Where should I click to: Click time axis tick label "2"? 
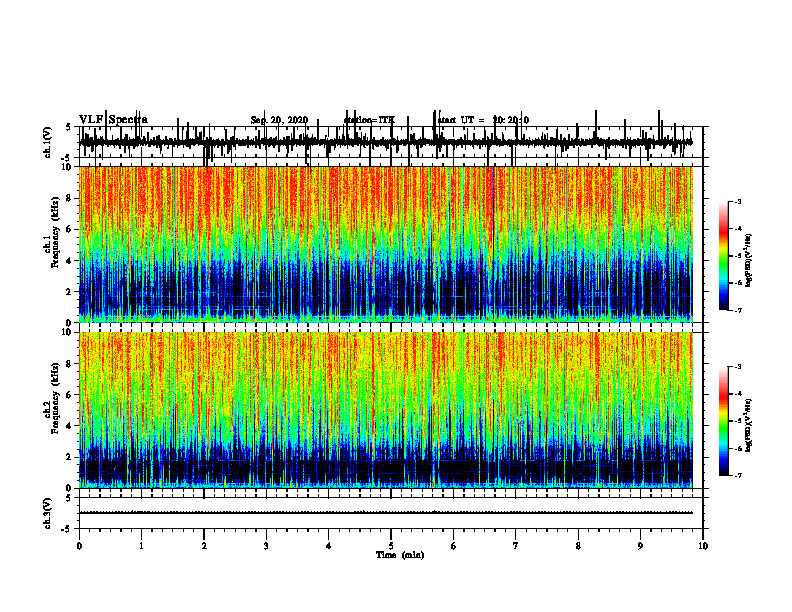(204, 546)
